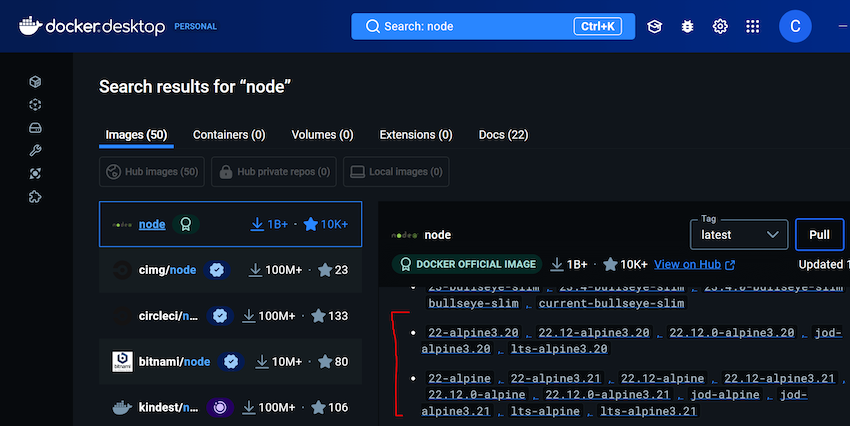850x426 pixels.
Task: Click verified publisher badge on circleci row
Action: [x=220, y=316]
